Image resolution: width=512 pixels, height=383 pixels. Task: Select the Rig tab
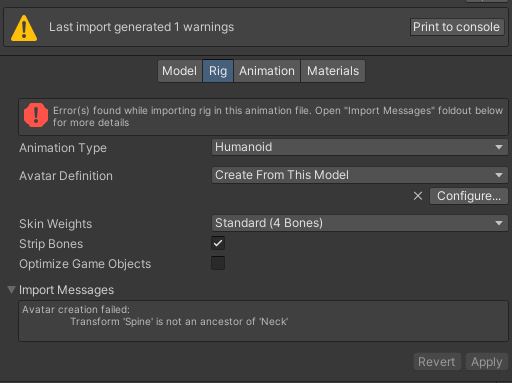(218, 71)
